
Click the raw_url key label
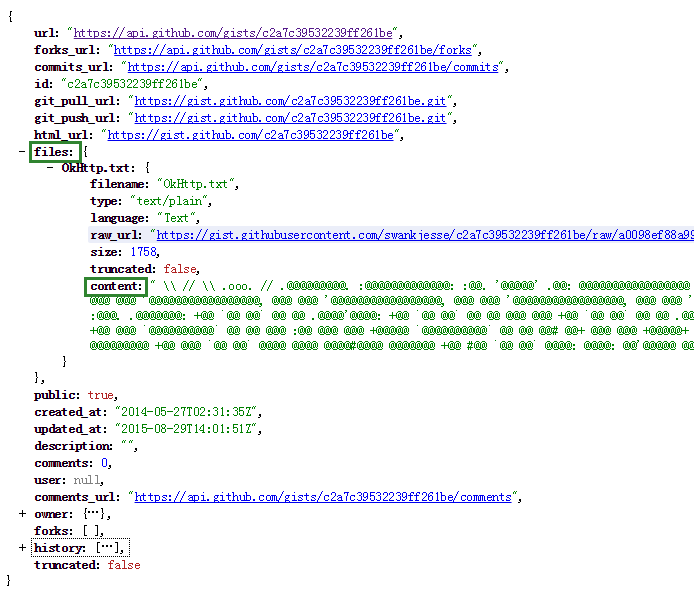click(116, 235)
